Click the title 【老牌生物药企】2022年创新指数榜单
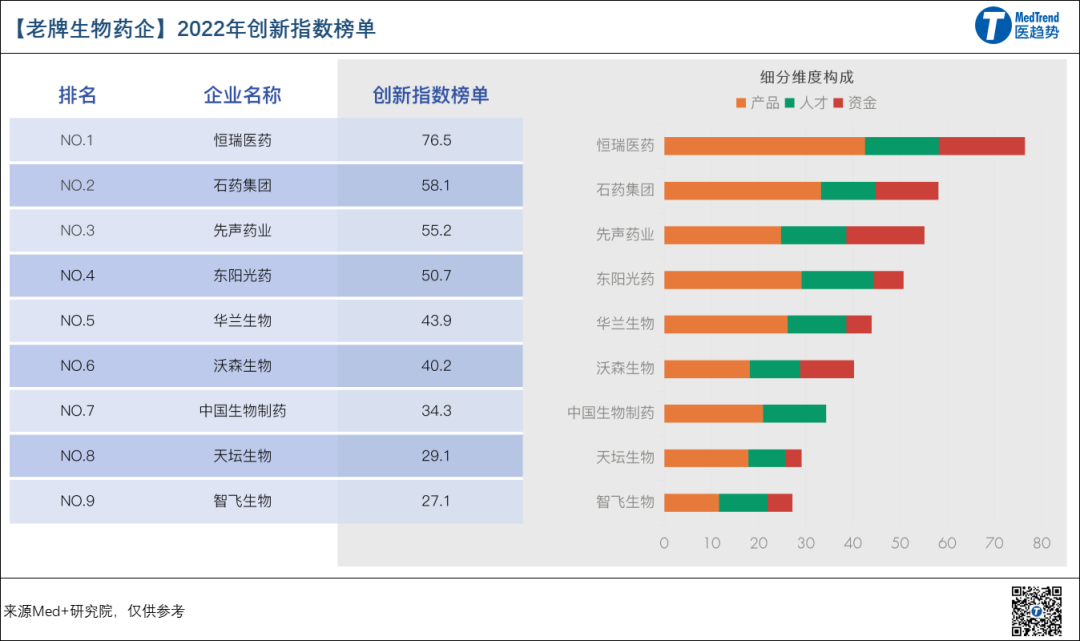 coord(192,29)
